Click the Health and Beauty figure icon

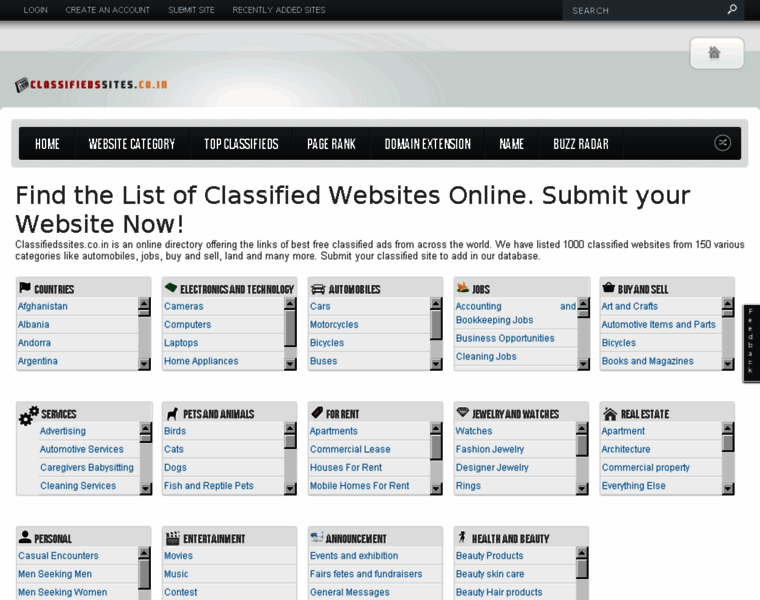(462, 537)
